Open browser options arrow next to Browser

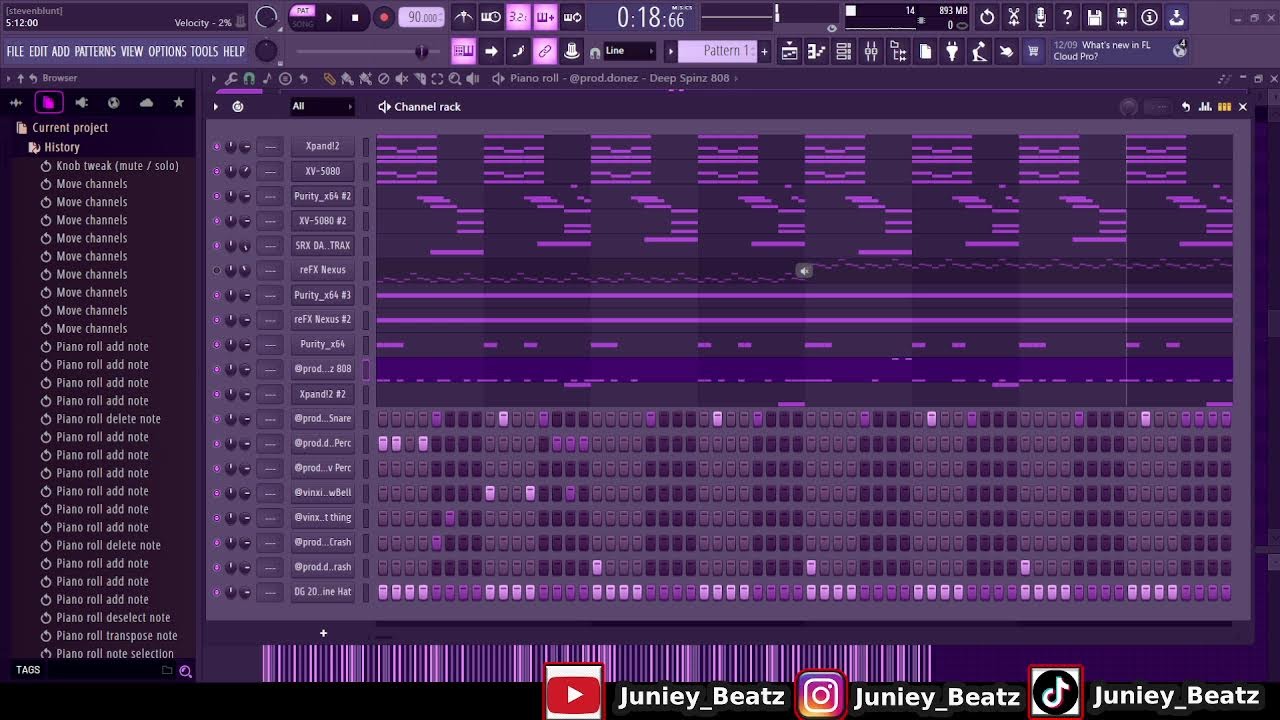[9, 78]
